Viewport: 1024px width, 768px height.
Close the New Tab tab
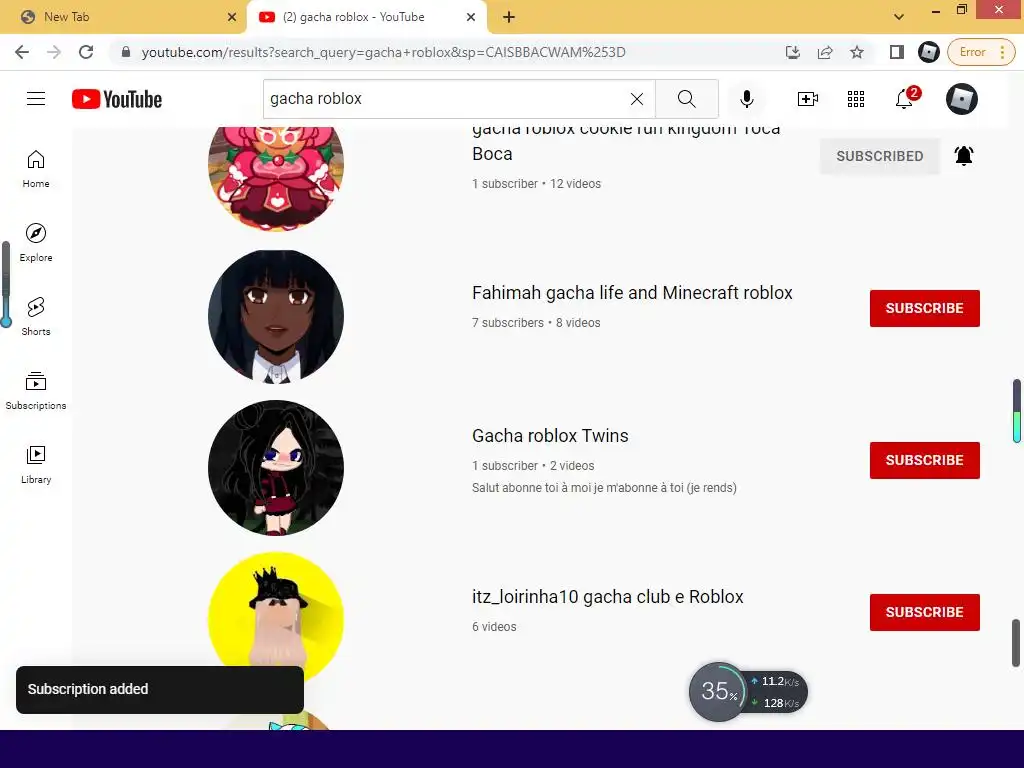[x=232, y=17]
